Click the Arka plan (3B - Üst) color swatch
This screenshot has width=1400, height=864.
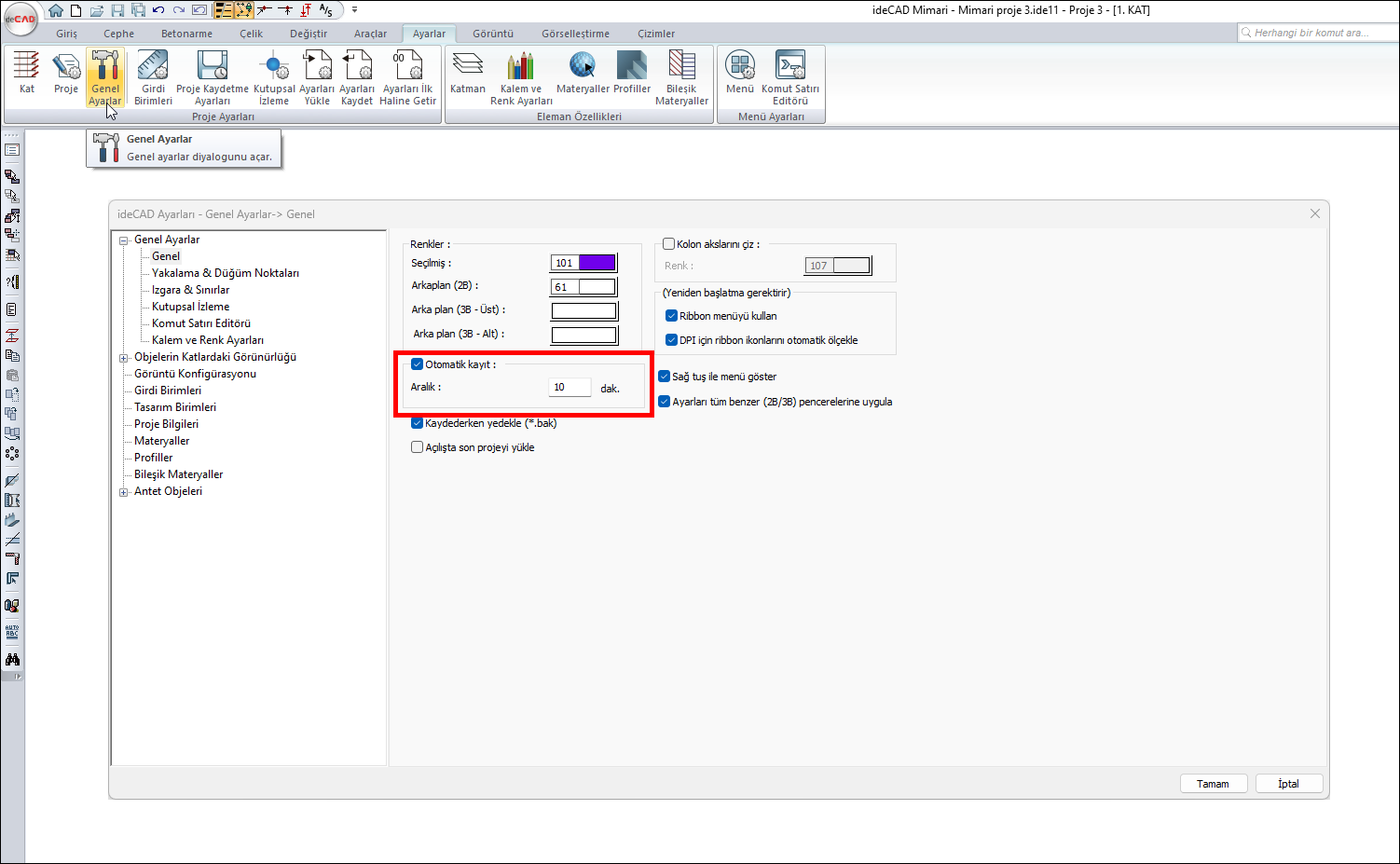click(584, 310)
